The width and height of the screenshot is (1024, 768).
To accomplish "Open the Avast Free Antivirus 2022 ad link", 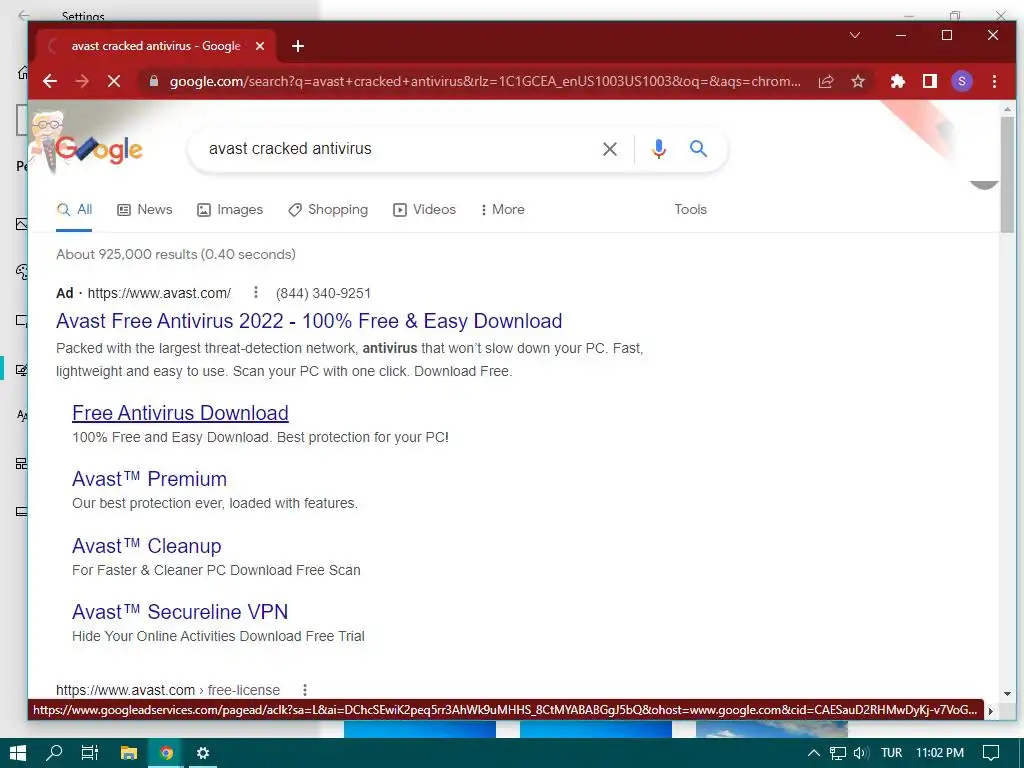I will (309, 321).
